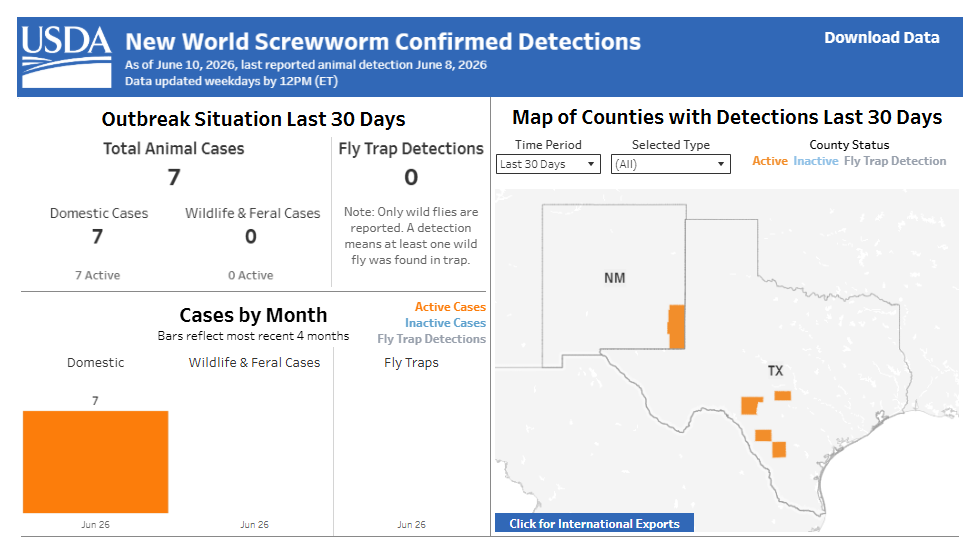Image resolution: width=968 pixels, height=540 pixels.
Task: Click the Active county status legend
Action: point(770,161)
